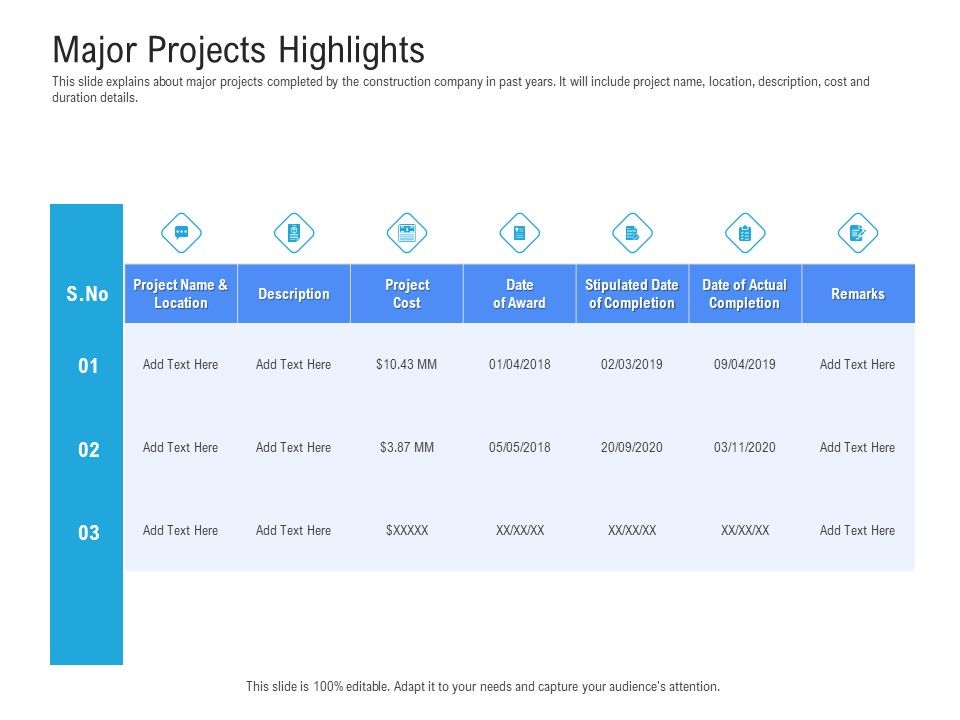The height and width of the screenshot is (720, 960).
Task: Click the S.No header cell
Action: [87, 294]
